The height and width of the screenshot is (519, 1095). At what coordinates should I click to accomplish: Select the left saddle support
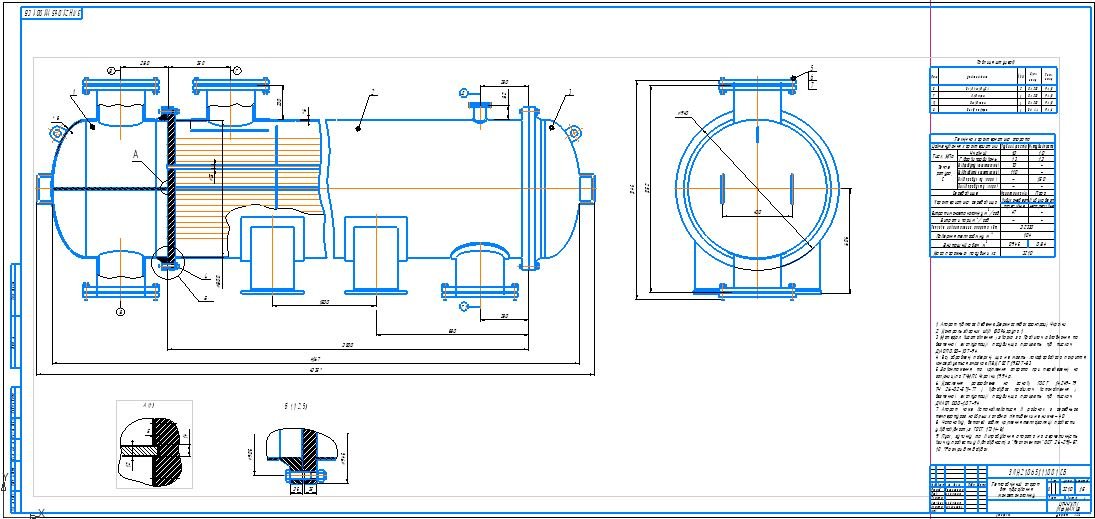pyautogui.click(x=271, y=258)
